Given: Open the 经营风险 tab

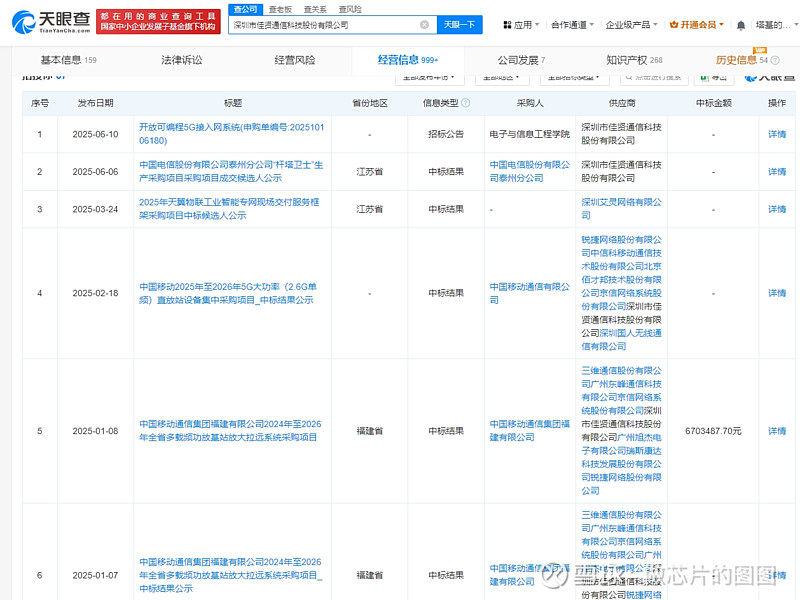Looking at the screenshot, I should [x=295, y=60].
